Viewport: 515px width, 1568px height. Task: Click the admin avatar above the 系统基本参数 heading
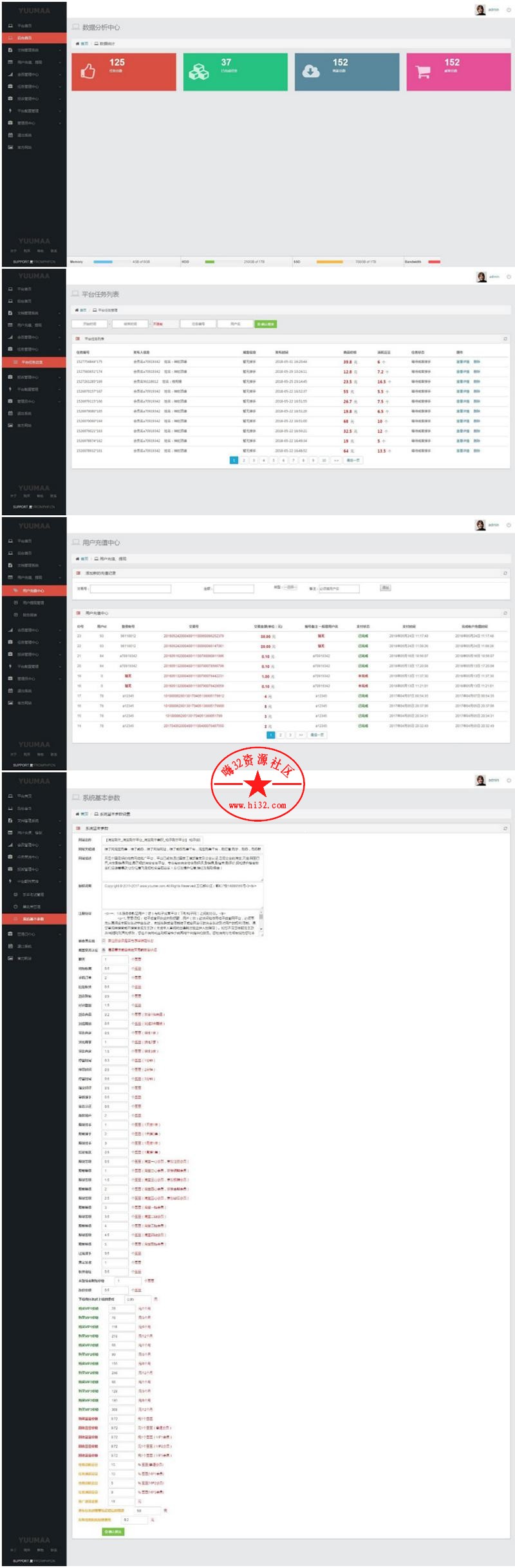[x=480, y=780]
